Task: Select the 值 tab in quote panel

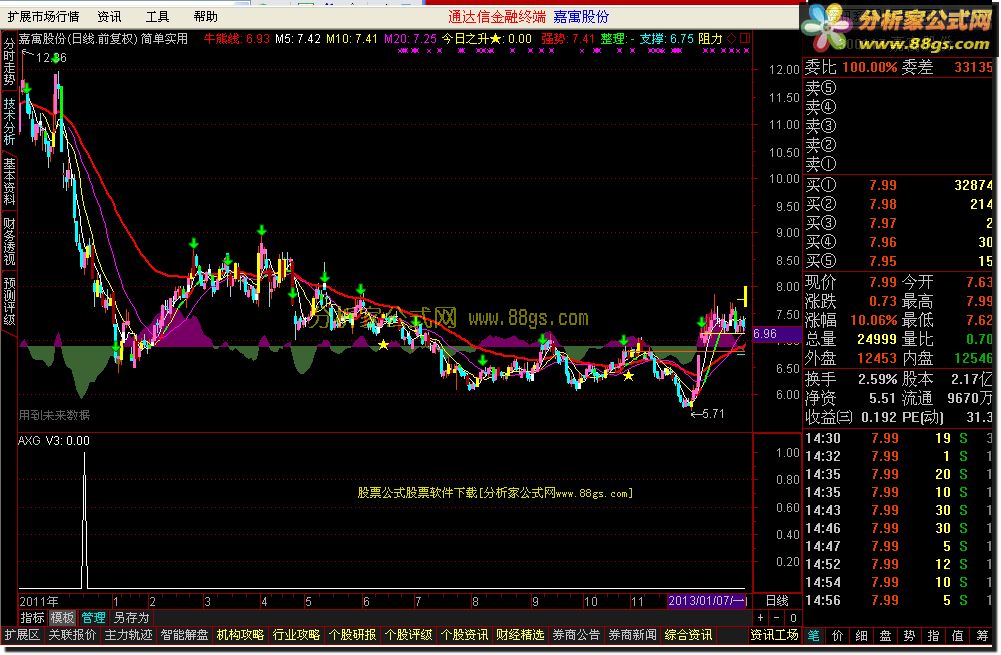Action: pos(958,635)
